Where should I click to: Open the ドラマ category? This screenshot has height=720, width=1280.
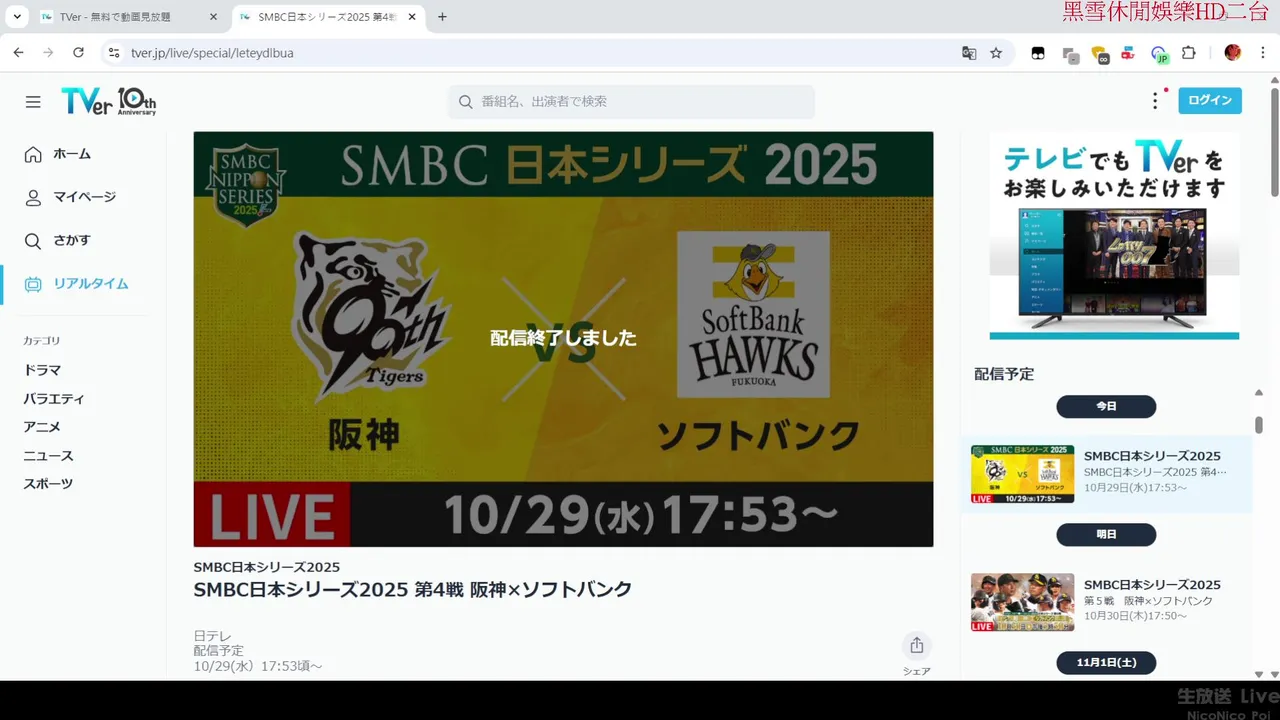pos(42,370)
